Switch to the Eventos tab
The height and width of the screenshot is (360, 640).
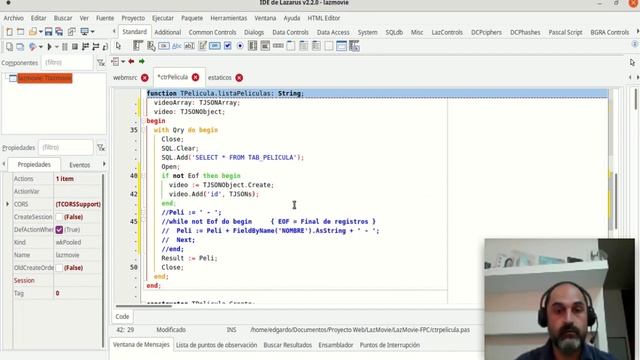click(x=80, y=165)
